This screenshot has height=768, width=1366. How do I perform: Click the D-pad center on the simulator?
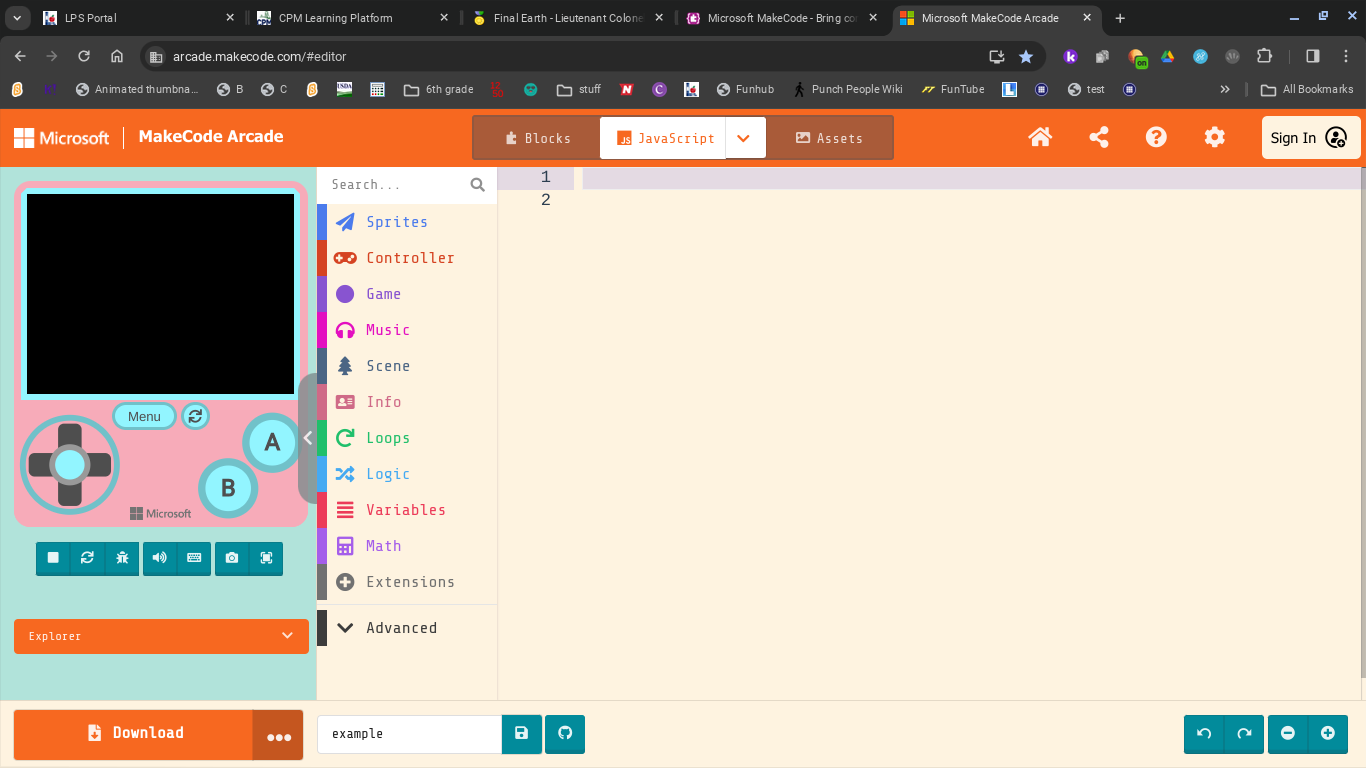point(70,465)
